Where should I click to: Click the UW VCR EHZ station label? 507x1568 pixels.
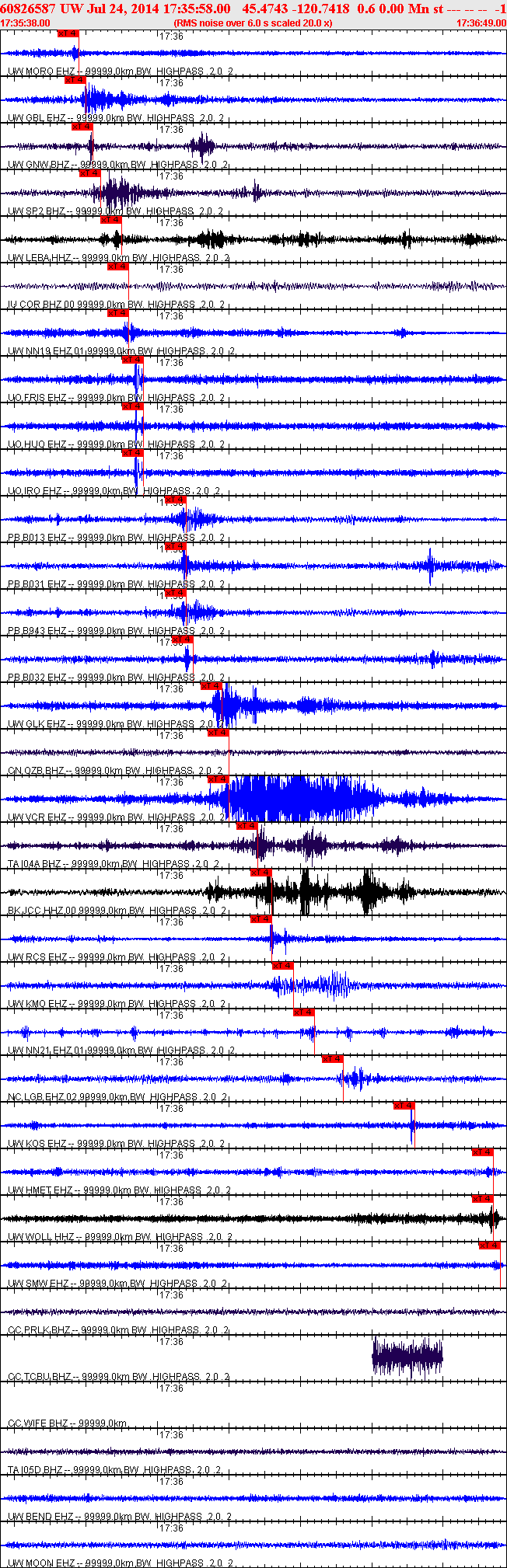(x=37, y=817)
